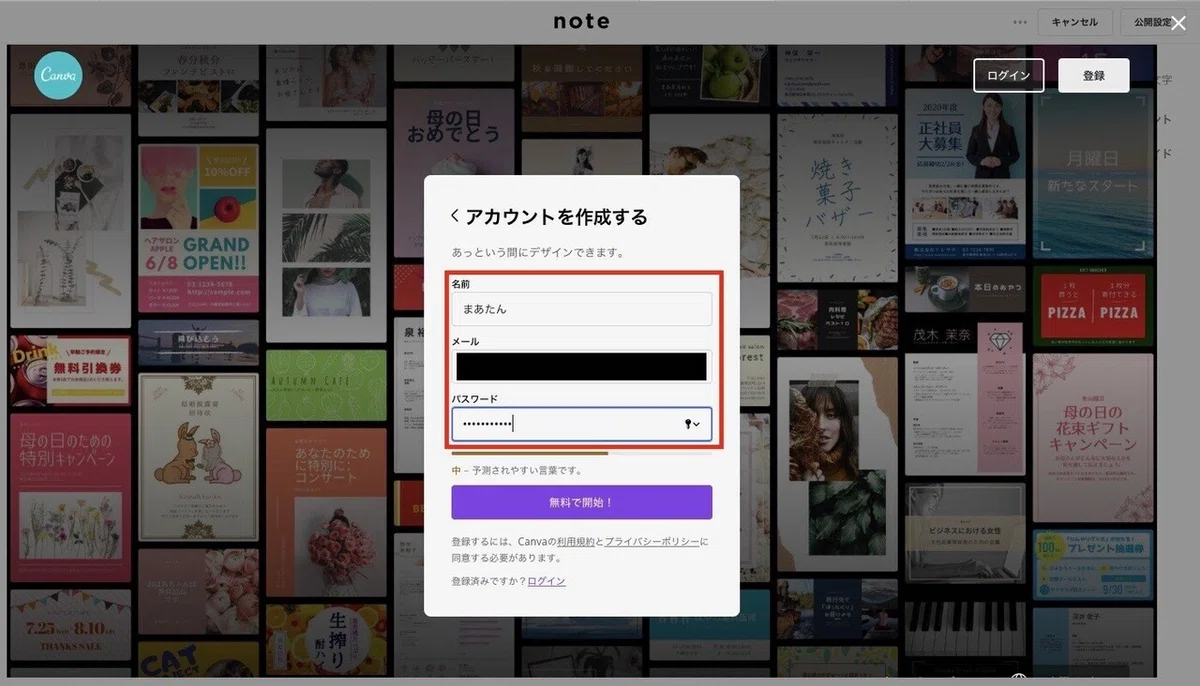
Task: Click the メール input field
Action: pos(581,366)
